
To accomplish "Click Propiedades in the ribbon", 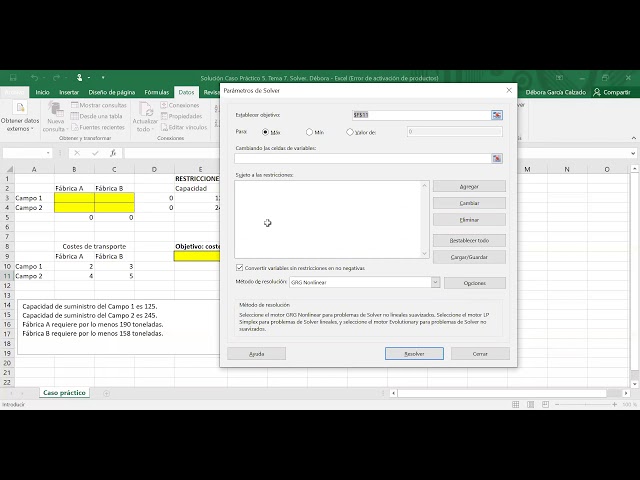I will [181, 116].
